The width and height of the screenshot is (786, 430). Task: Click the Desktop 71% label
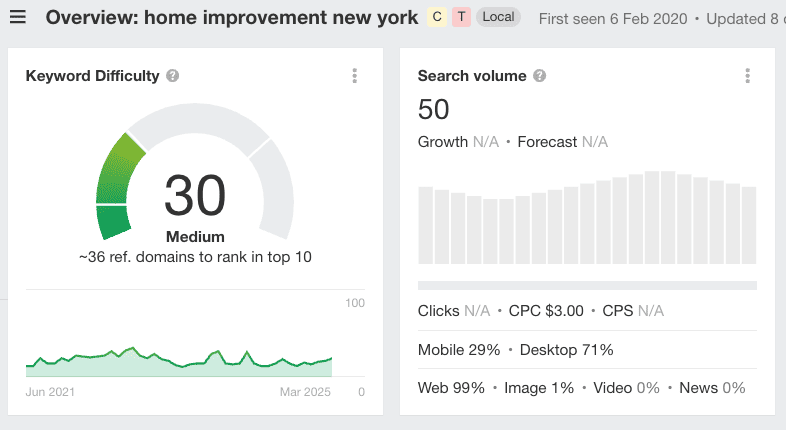tap(567, 350)
